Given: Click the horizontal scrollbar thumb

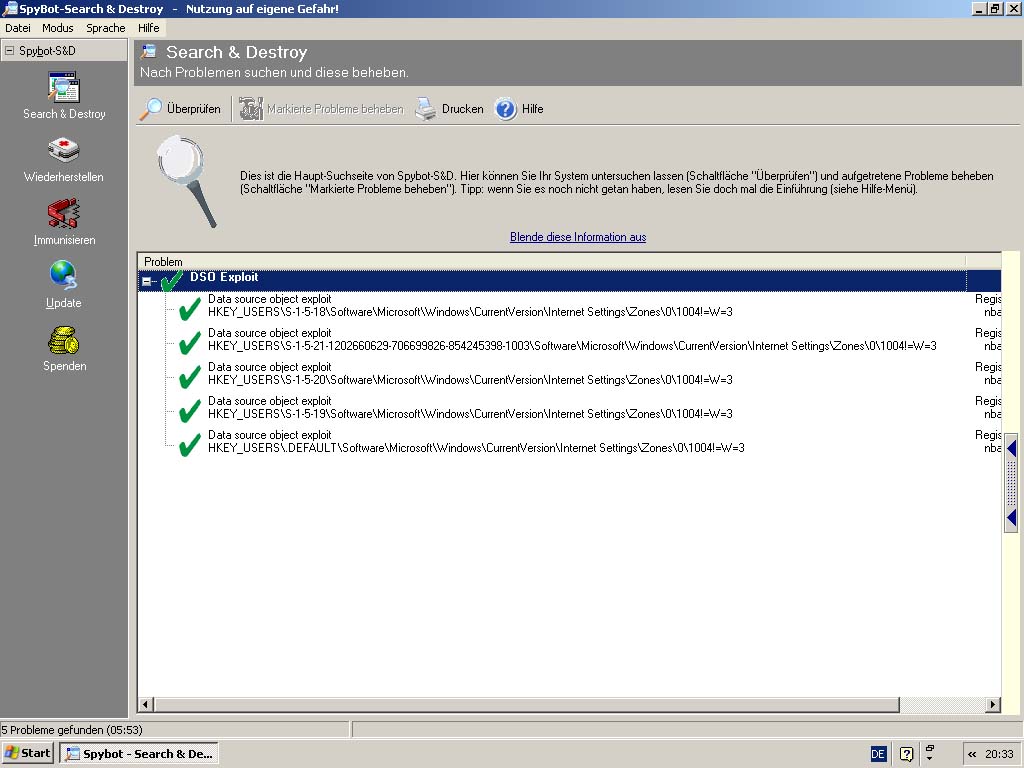Looking at the screenshot, I should [x=526, y=705].
